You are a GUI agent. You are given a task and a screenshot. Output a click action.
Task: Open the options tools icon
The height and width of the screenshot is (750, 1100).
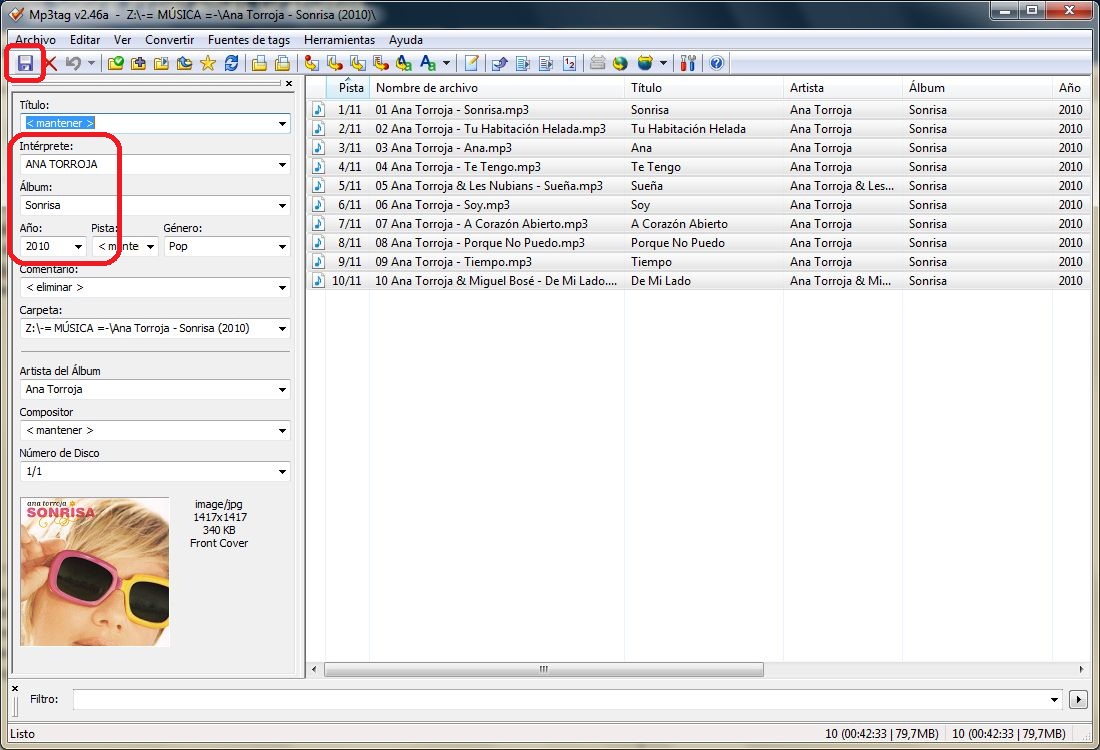point(688,63)
